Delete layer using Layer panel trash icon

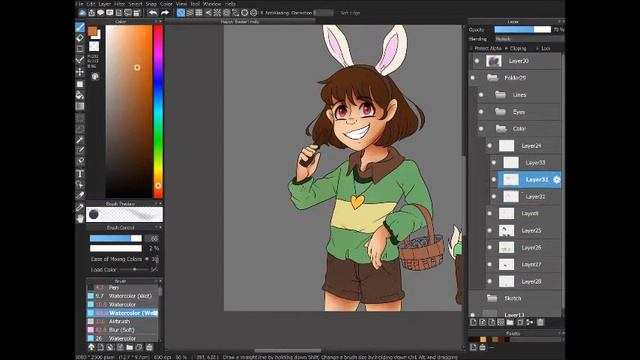coord(540,322)
